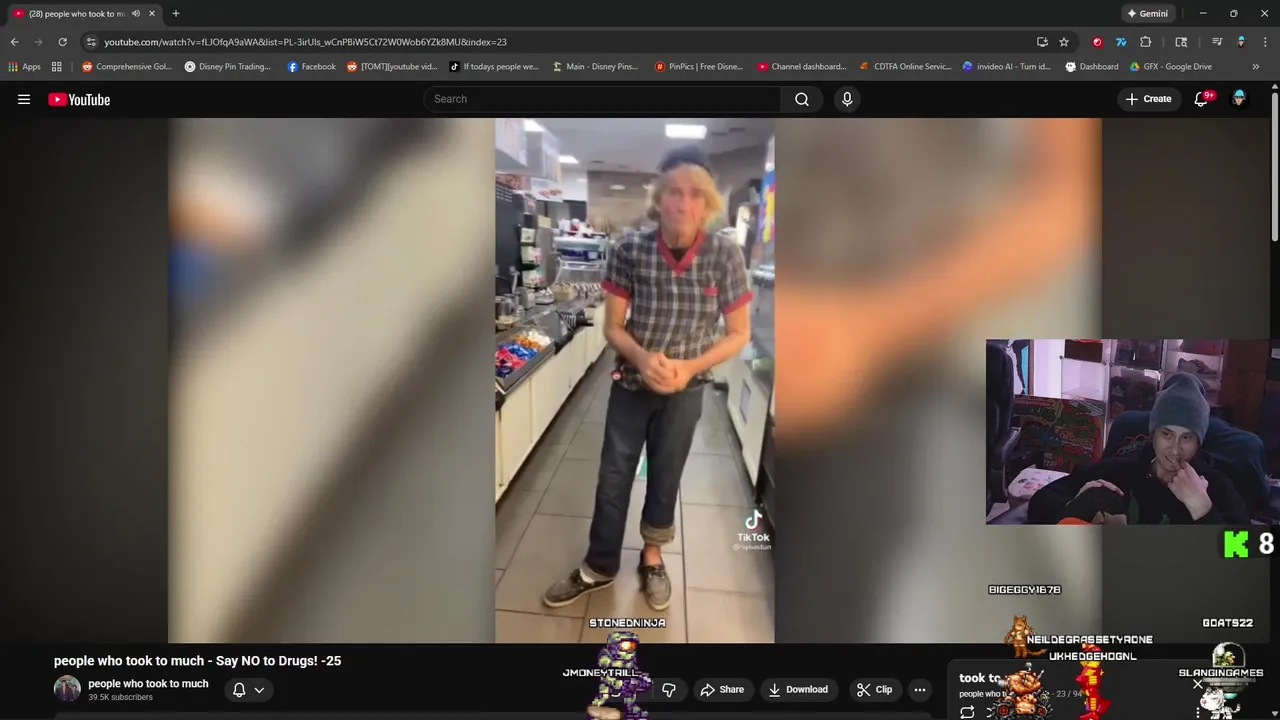
Task: Click the '39.5K subscribers' text
Action: click(x=120, y=697)
